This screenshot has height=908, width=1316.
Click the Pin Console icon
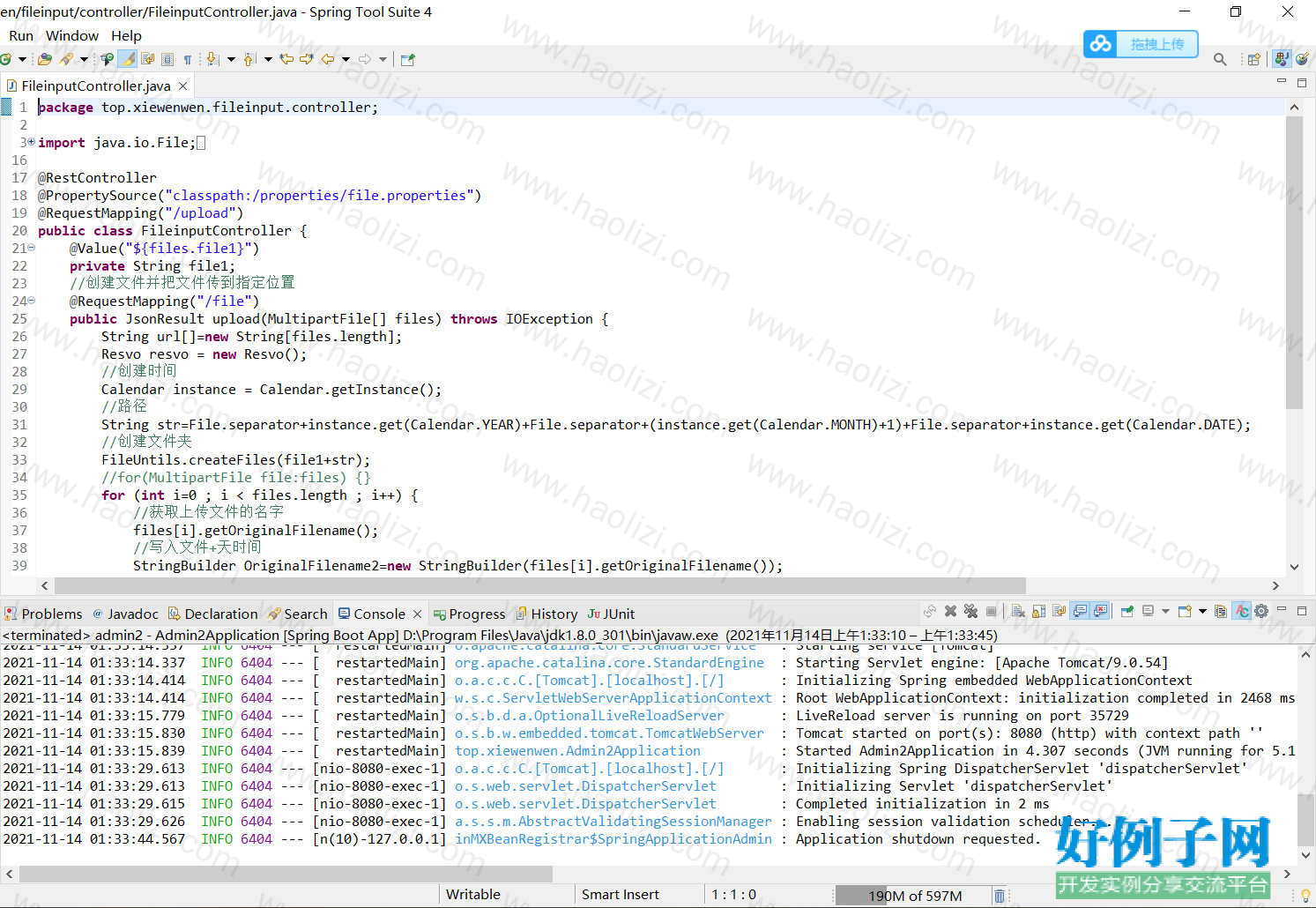pyautogui.click(x=1126, y=611)
